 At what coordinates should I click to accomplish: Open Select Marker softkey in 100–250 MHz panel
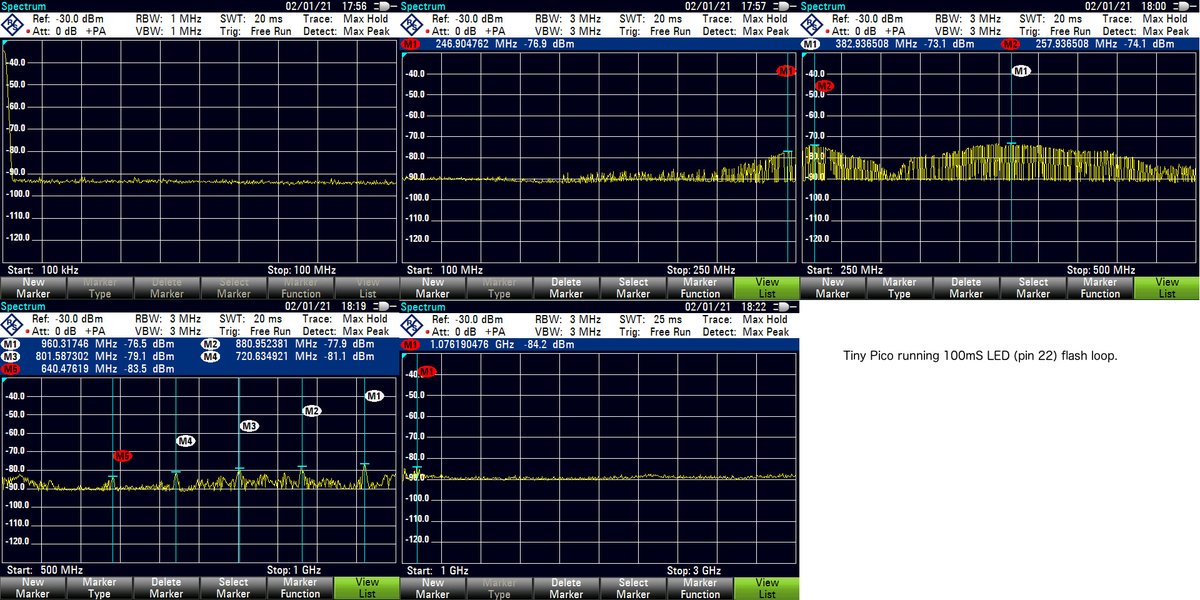(x=633, y=288)
